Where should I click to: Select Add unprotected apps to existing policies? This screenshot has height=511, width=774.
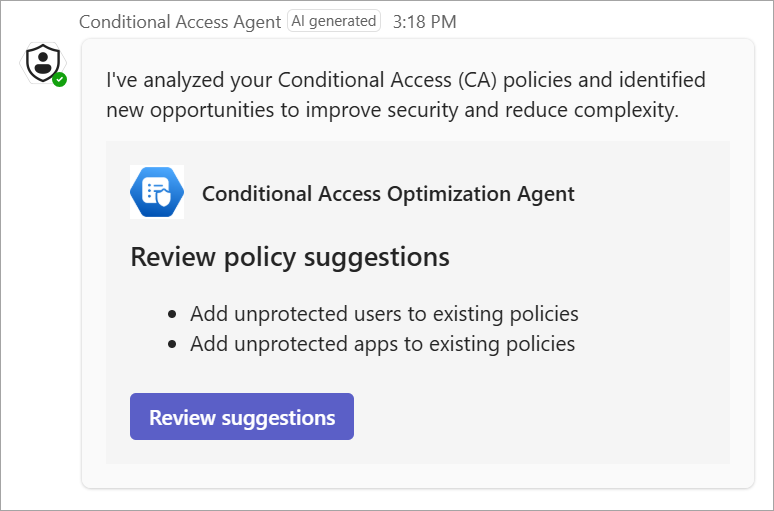pyautogui.click(x=383, y=344)
